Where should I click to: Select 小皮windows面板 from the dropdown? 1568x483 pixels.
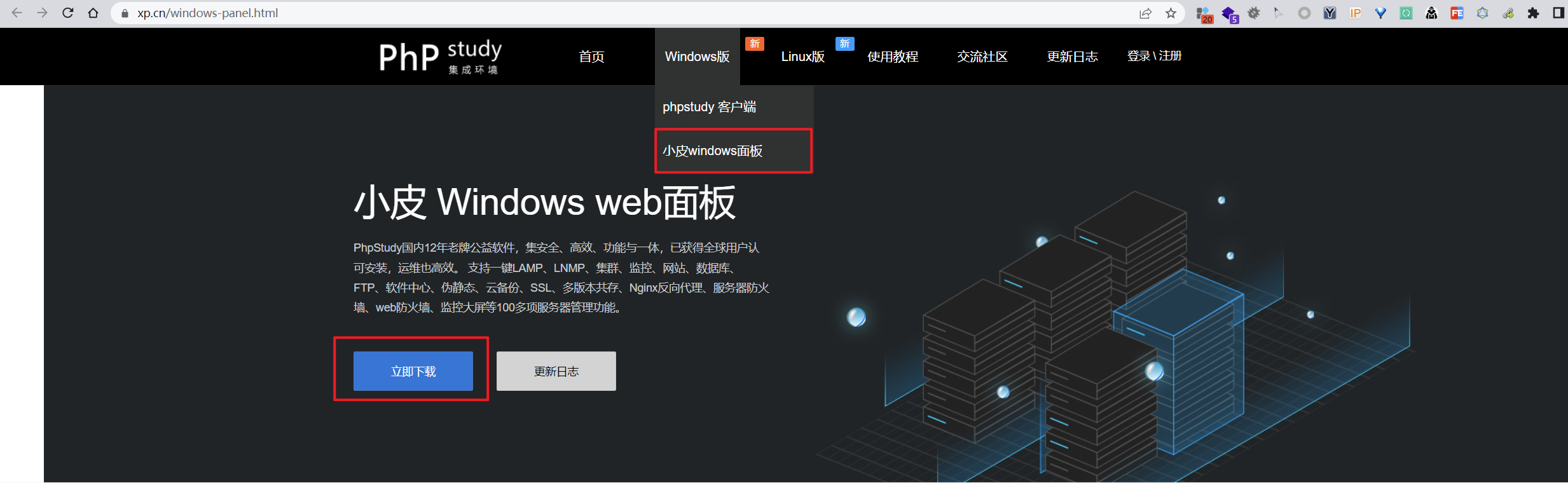[x=734, y=151]
